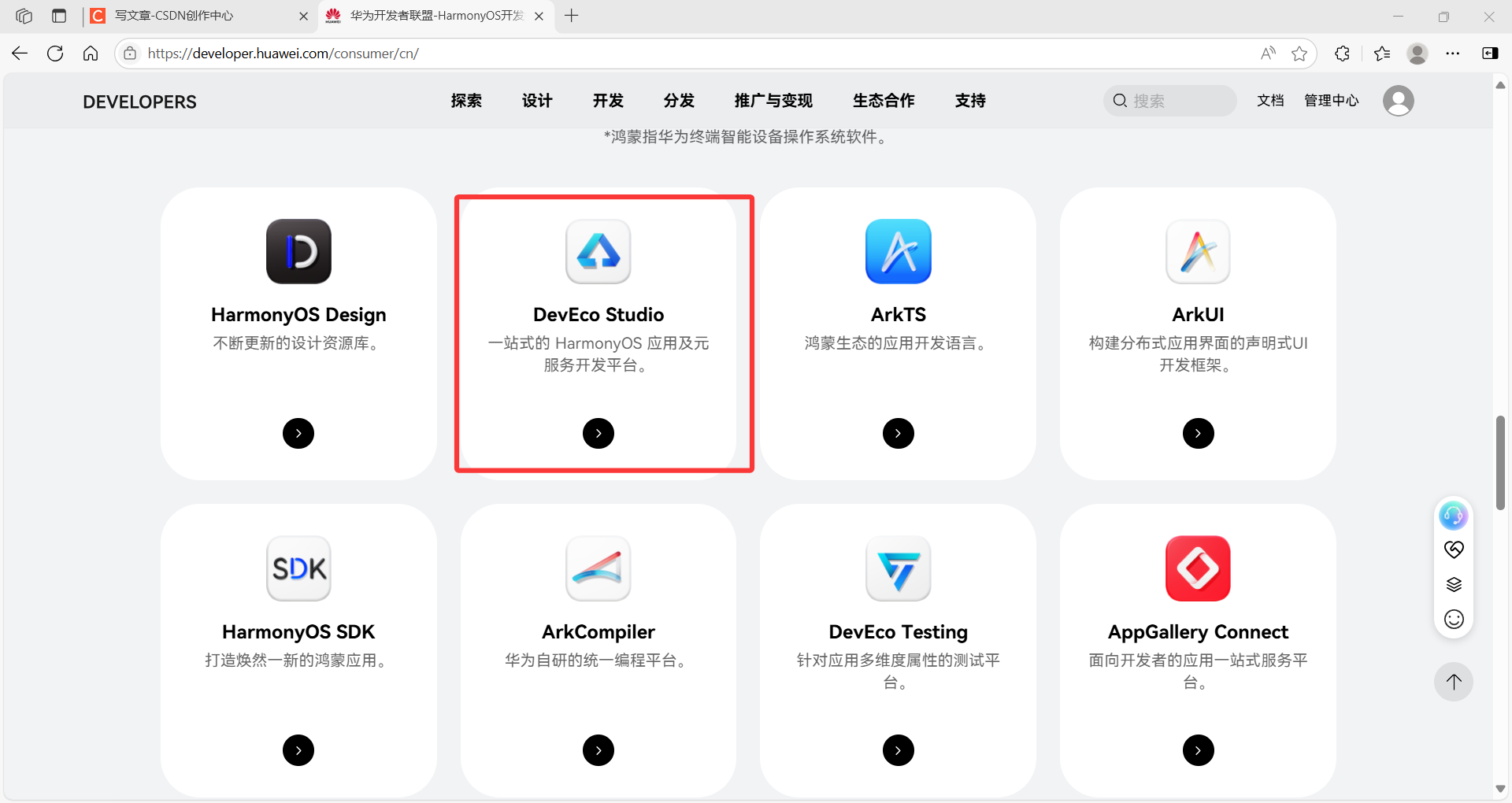Click the read aloud icon
Viewport: 1512px width, 803px height.
(1268, 54)
